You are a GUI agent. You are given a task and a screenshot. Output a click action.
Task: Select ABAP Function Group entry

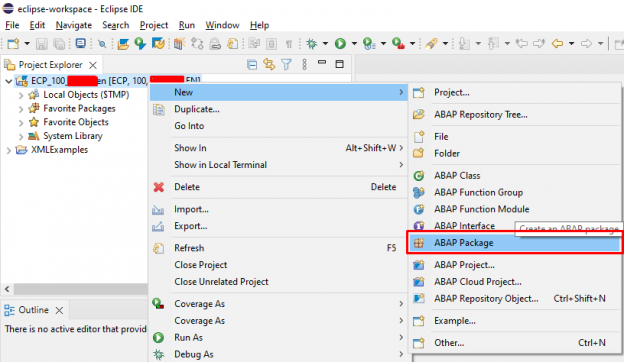(x=514, y=192)
